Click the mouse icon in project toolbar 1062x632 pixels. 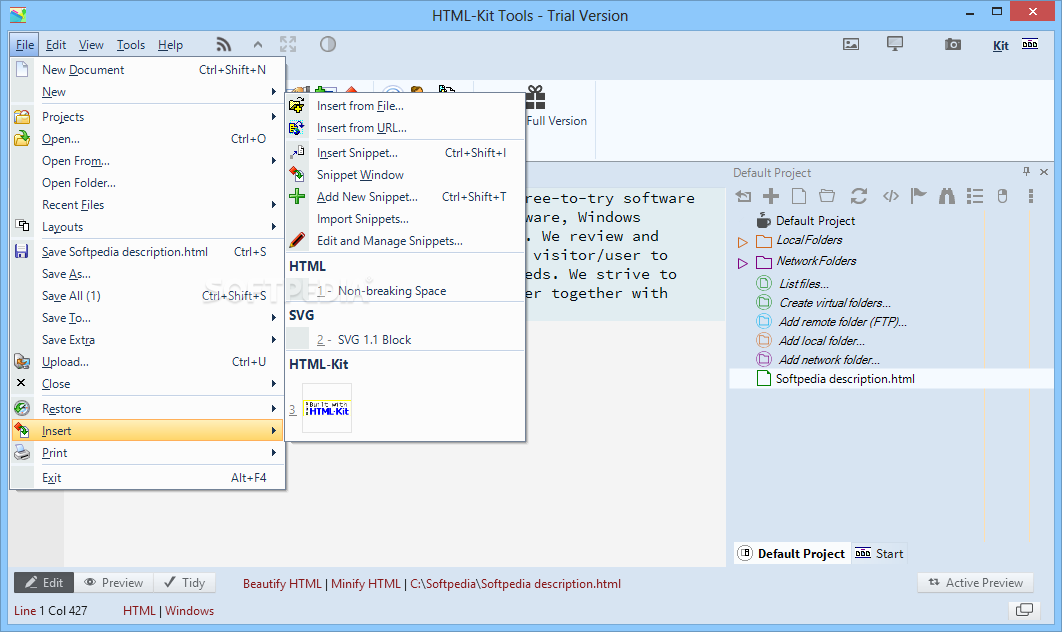[x=1003, y=196]
